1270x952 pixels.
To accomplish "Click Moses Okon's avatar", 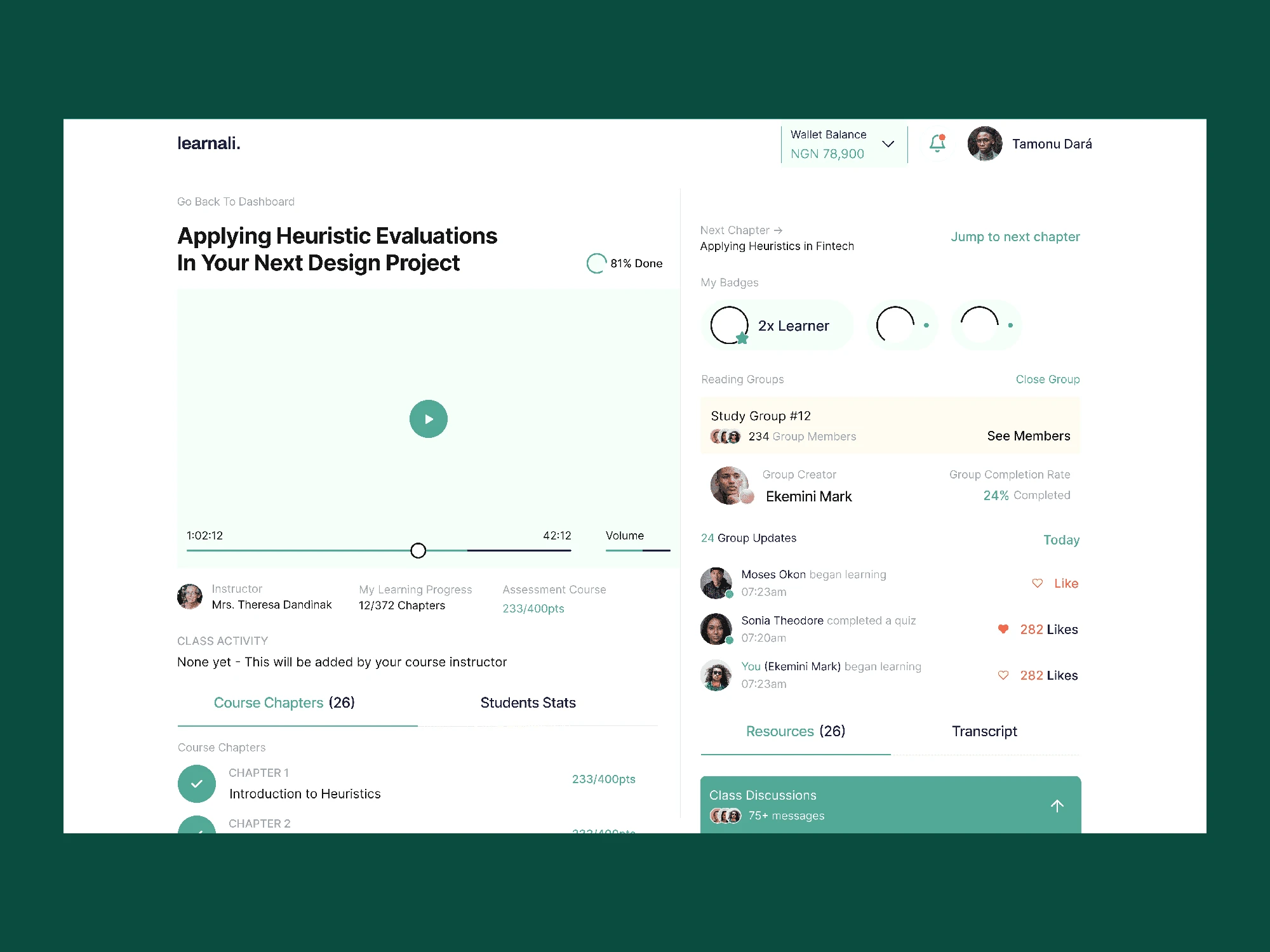I will pyautogui.click(x=716, y=583).
